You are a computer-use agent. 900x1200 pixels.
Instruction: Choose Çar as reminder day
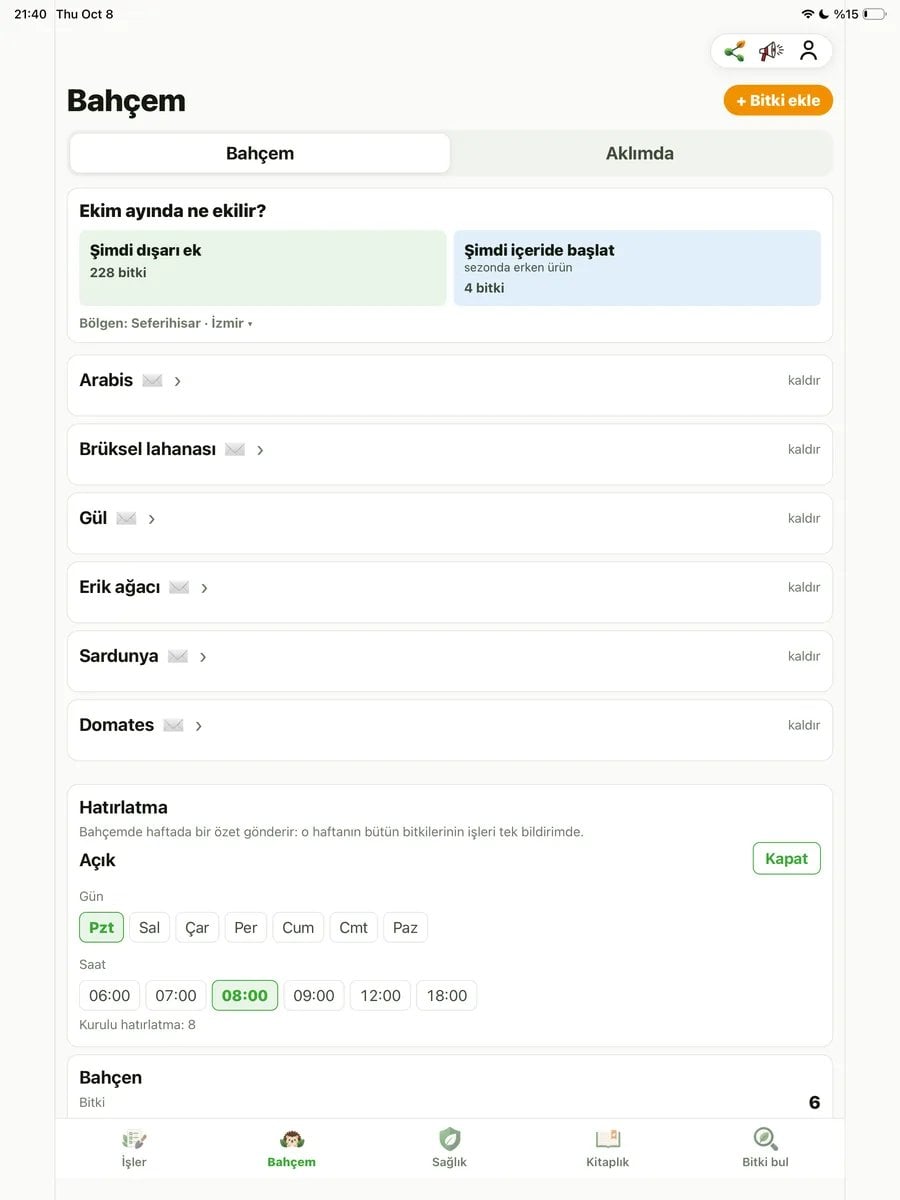[x=198, y=927]
